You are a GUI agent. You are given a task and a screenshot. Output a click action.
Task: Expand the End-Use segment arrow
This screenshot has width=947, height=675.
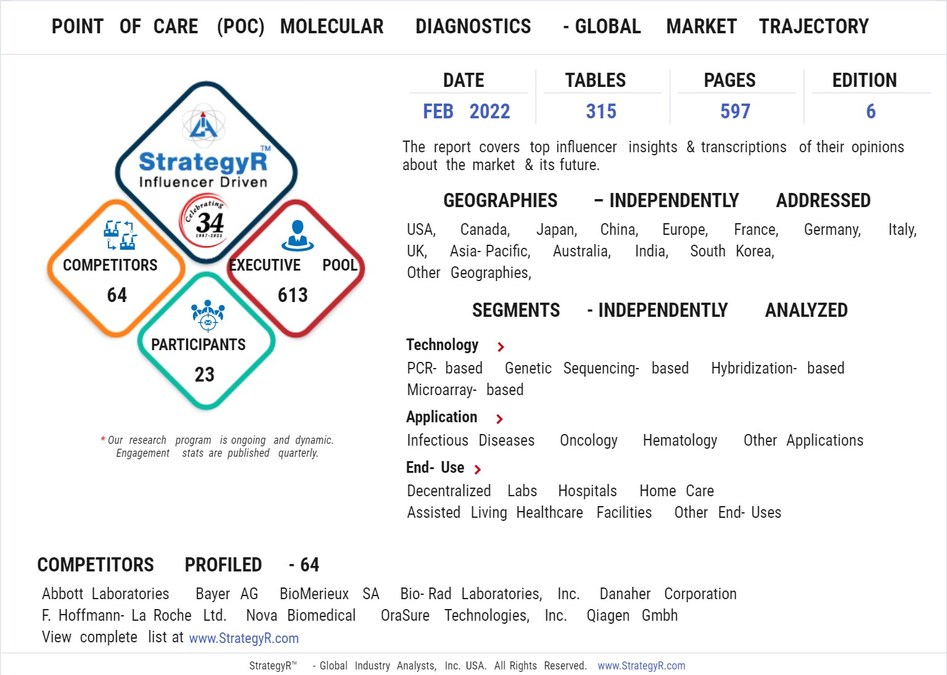point(478,469)
